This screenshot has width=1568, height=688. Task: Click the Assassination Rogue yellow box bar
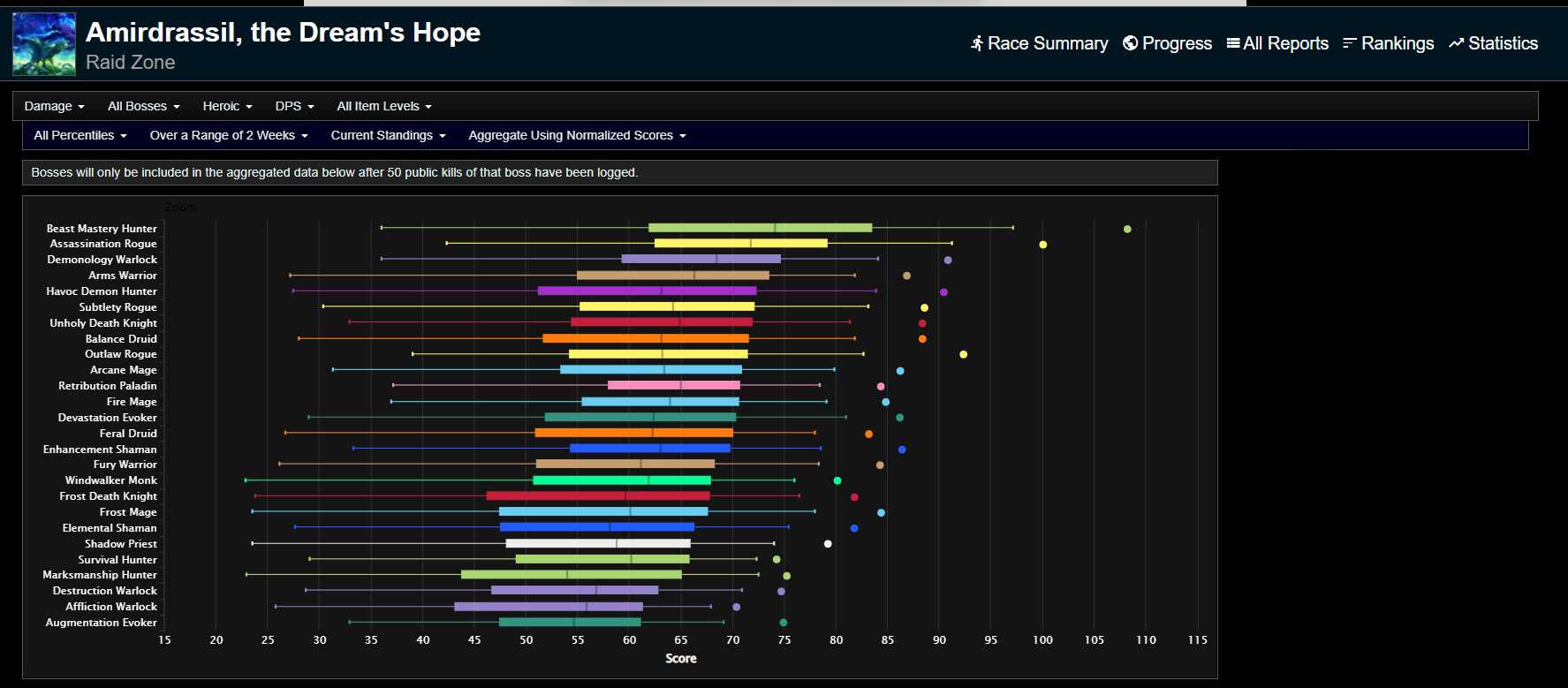pyautogui.click(x=740, y=243)
